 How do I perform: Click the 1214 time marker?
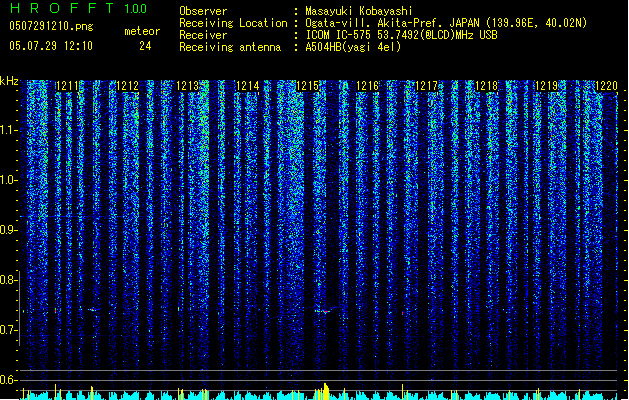pos(247,85)
